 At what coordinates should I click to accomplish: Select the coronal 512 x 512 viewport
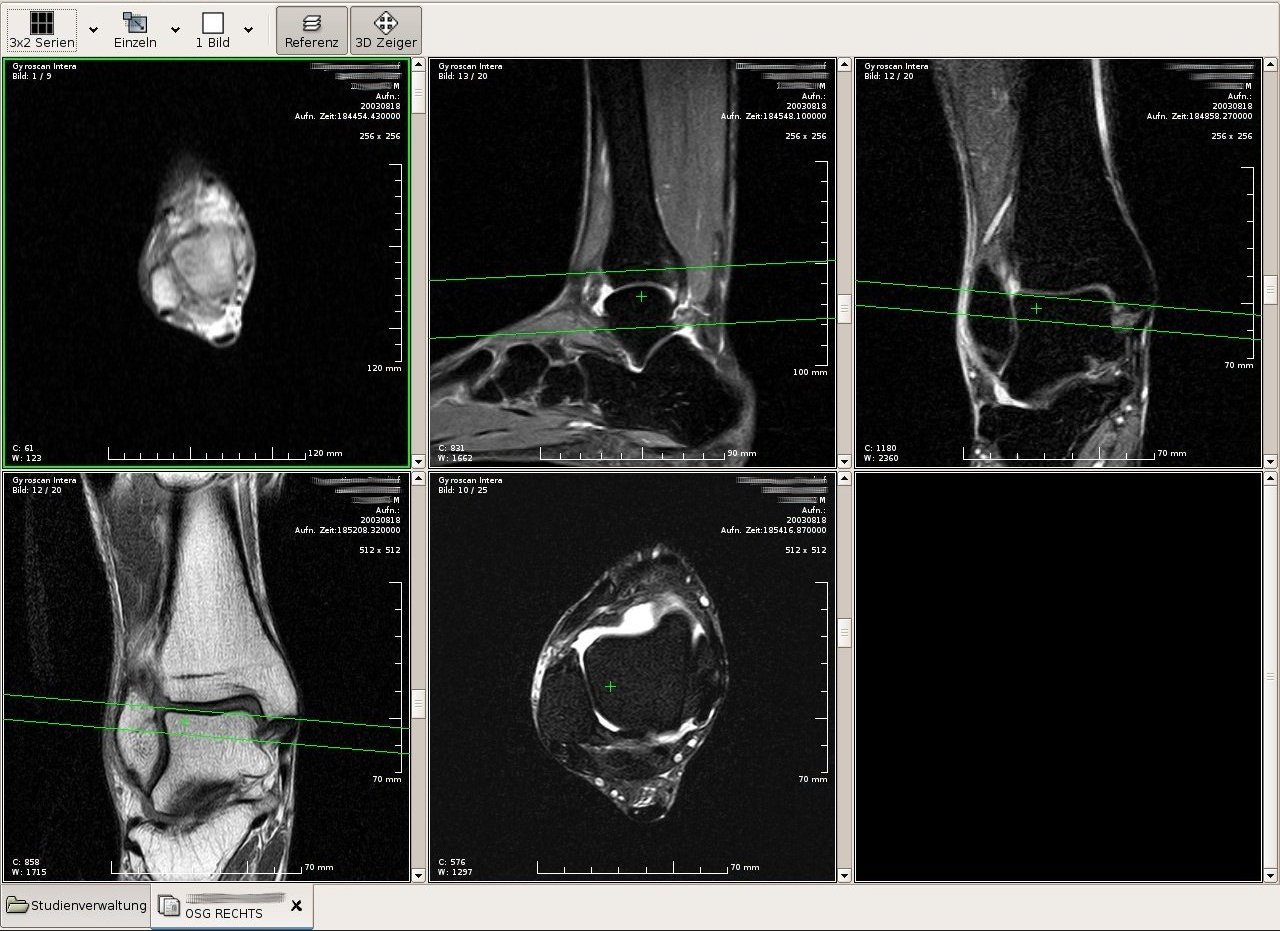(207, 677)
